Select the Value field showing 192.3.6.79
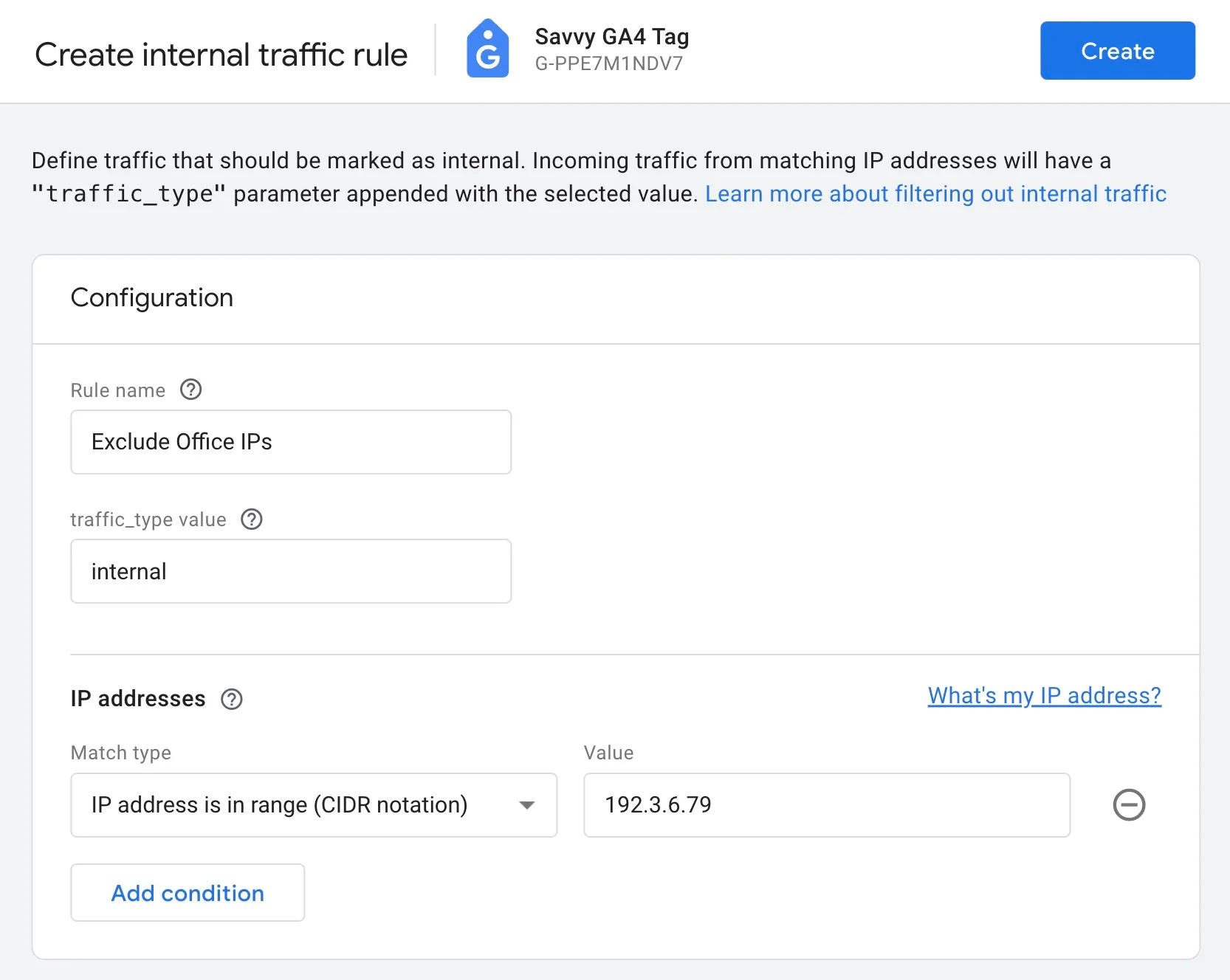Viewport: 1230px width, 980px height. 826,805
